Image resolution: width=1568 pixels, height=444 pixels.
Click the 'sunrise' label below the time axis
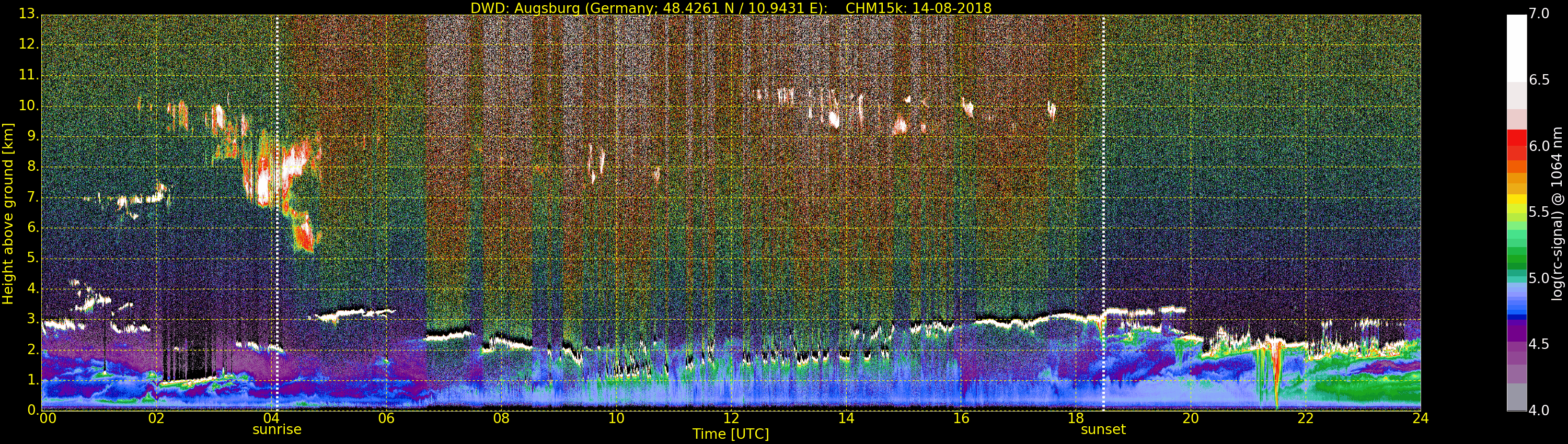coord(277,429)
